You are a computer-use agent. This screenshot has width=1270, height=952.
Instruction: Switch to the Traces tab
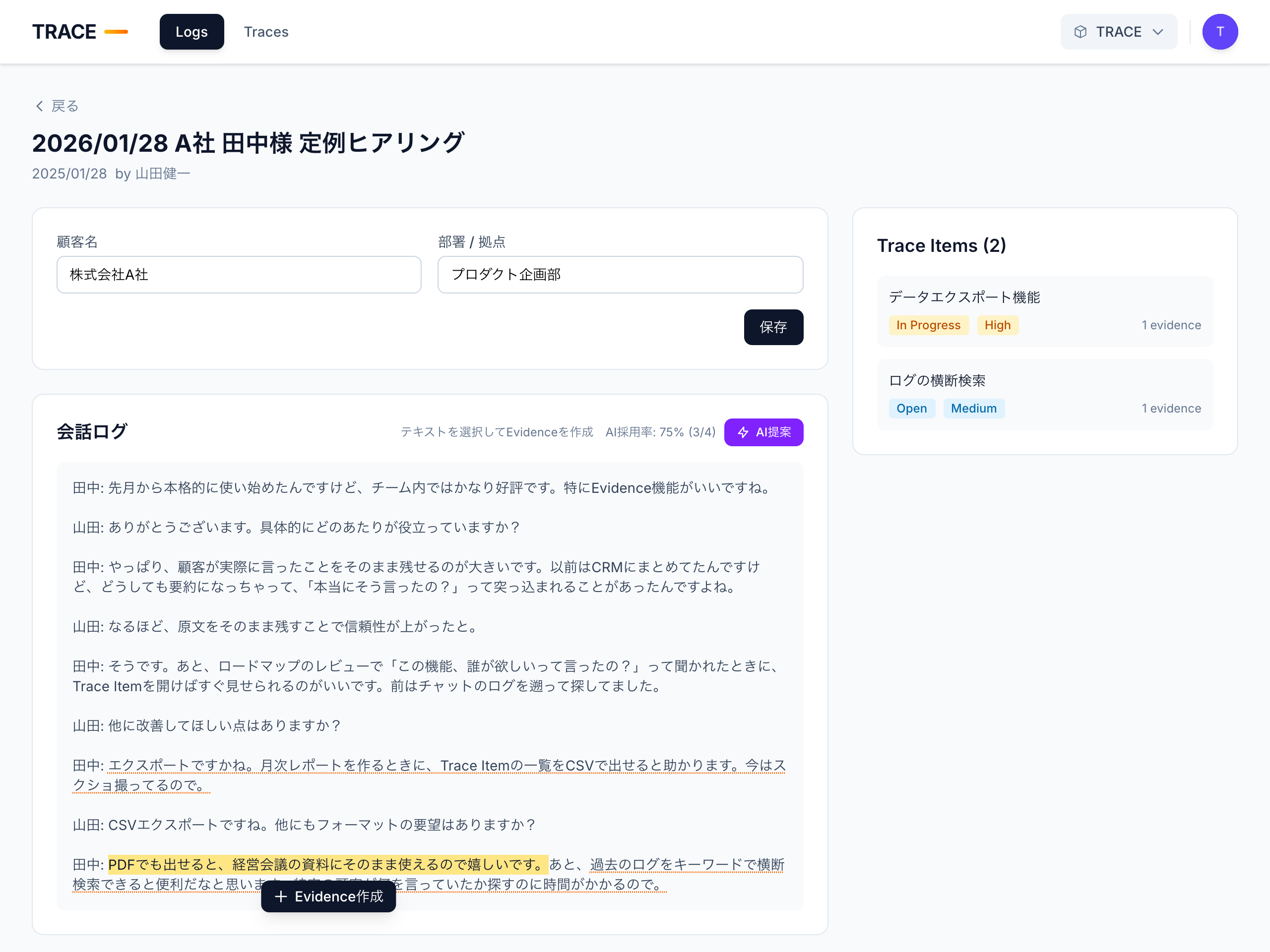(x=266, y=32)
